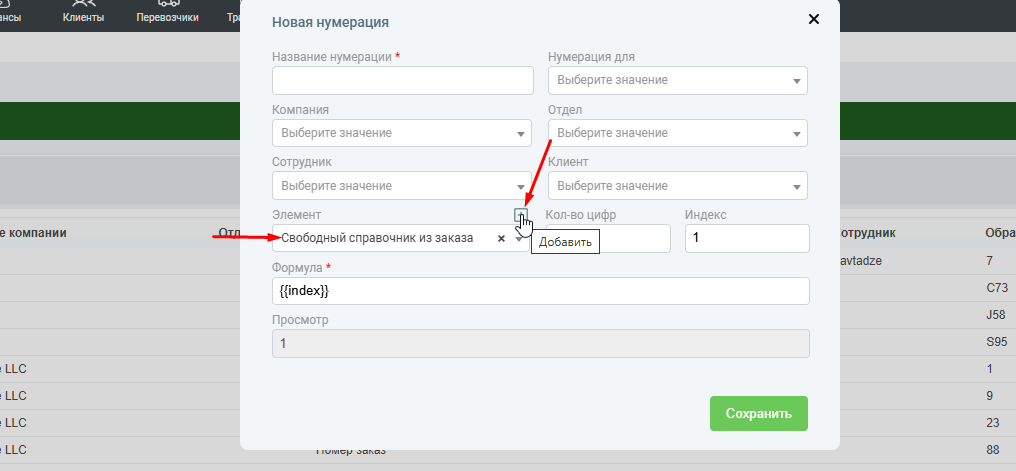Click the Просмотр preview field
This screenshot has height=471, width=1016.
point(540,344)
